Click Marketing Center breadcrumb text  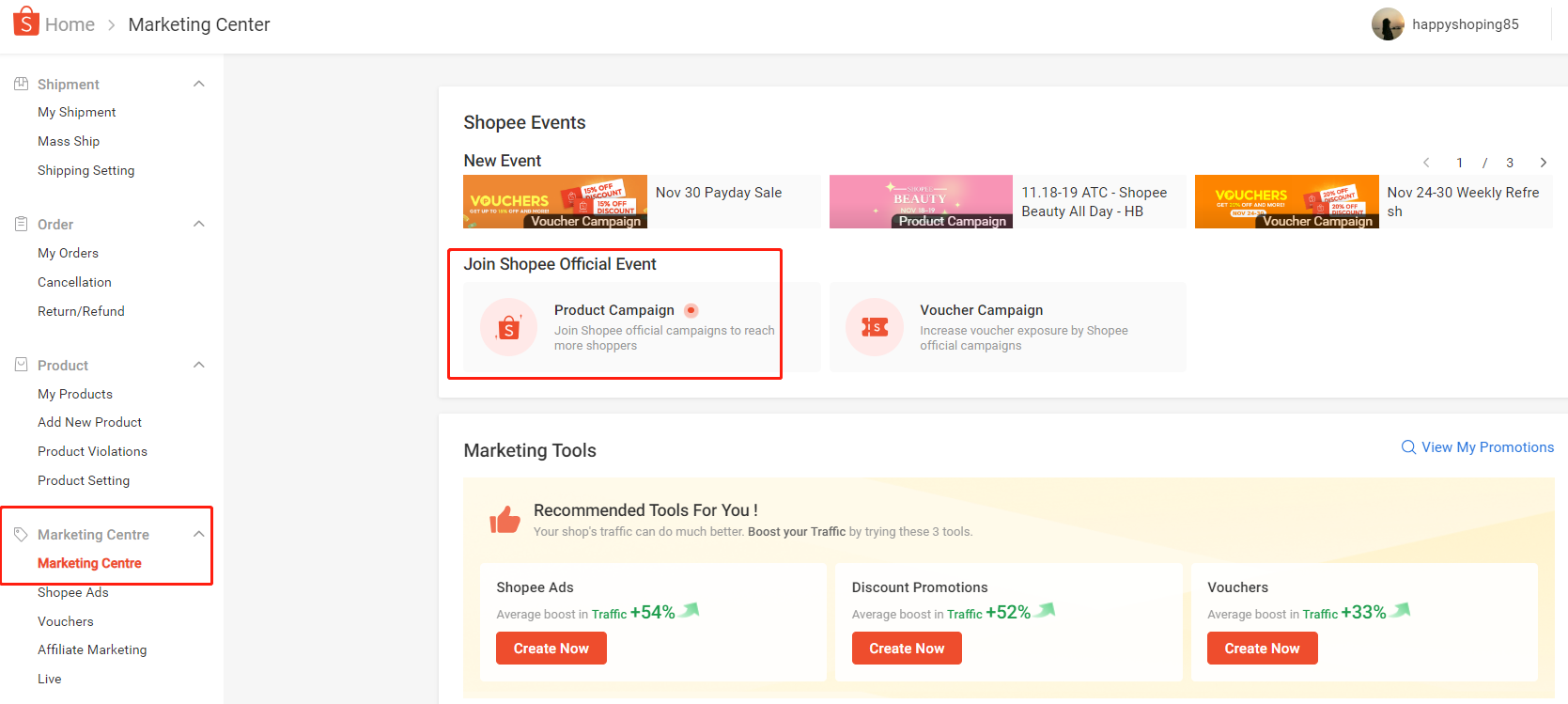tap(199, 24)
